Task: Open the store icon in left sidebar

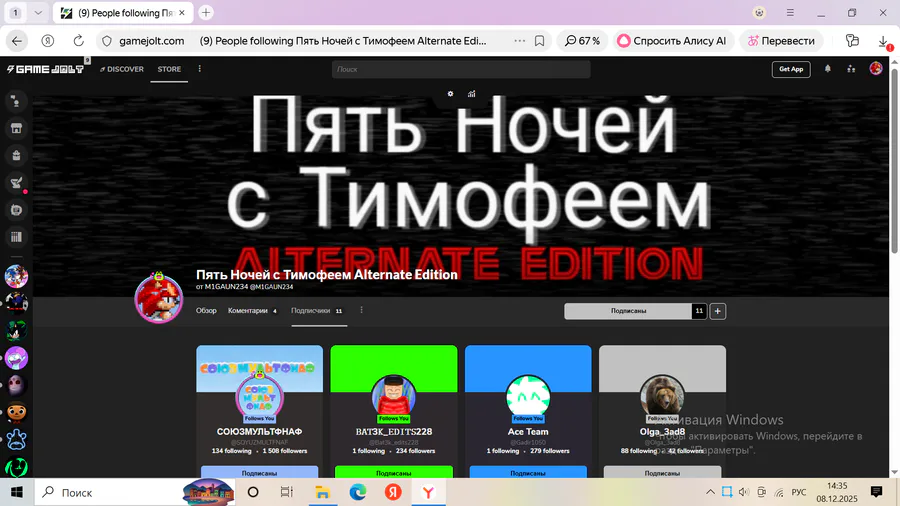Action: tap(16, 129)
